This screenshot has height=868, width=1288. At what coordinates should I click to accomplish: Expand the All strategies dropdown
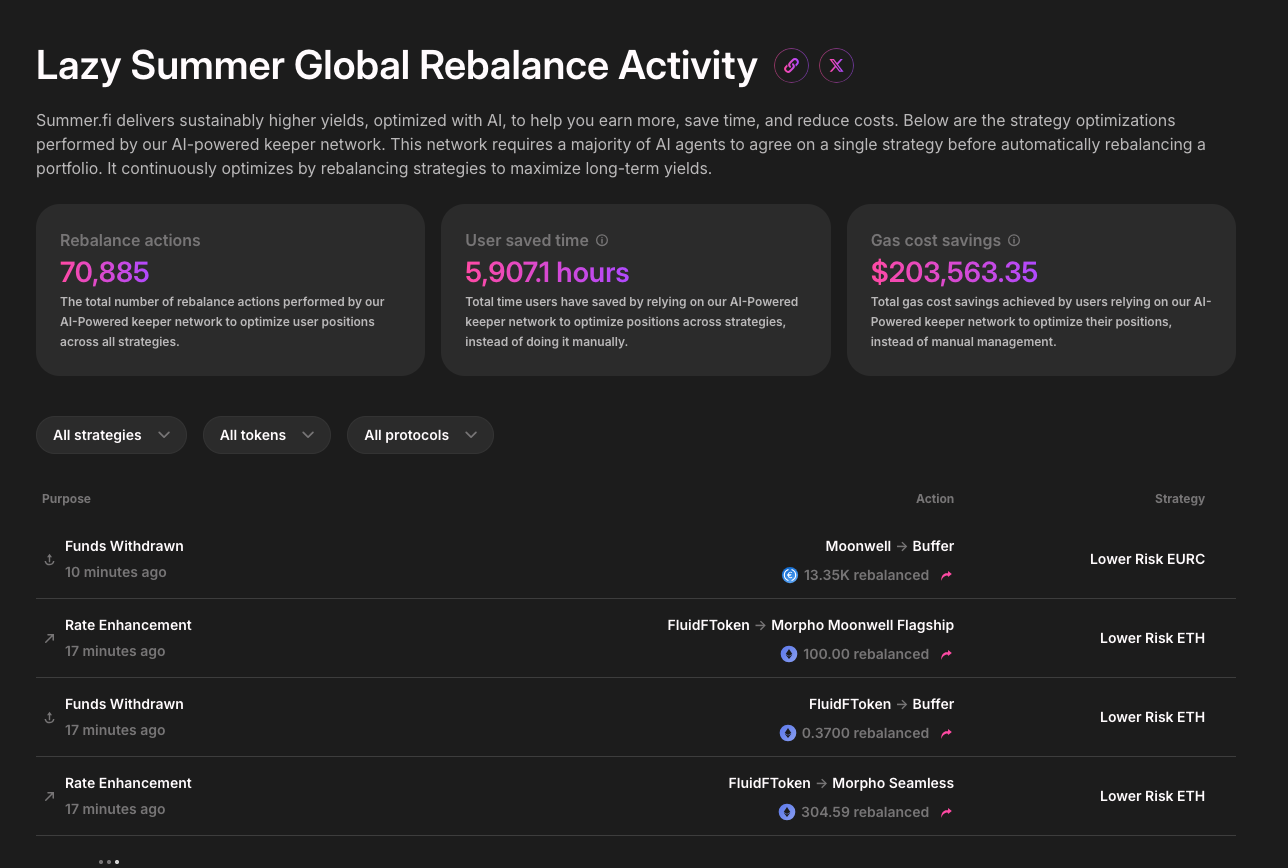point(111,435)
